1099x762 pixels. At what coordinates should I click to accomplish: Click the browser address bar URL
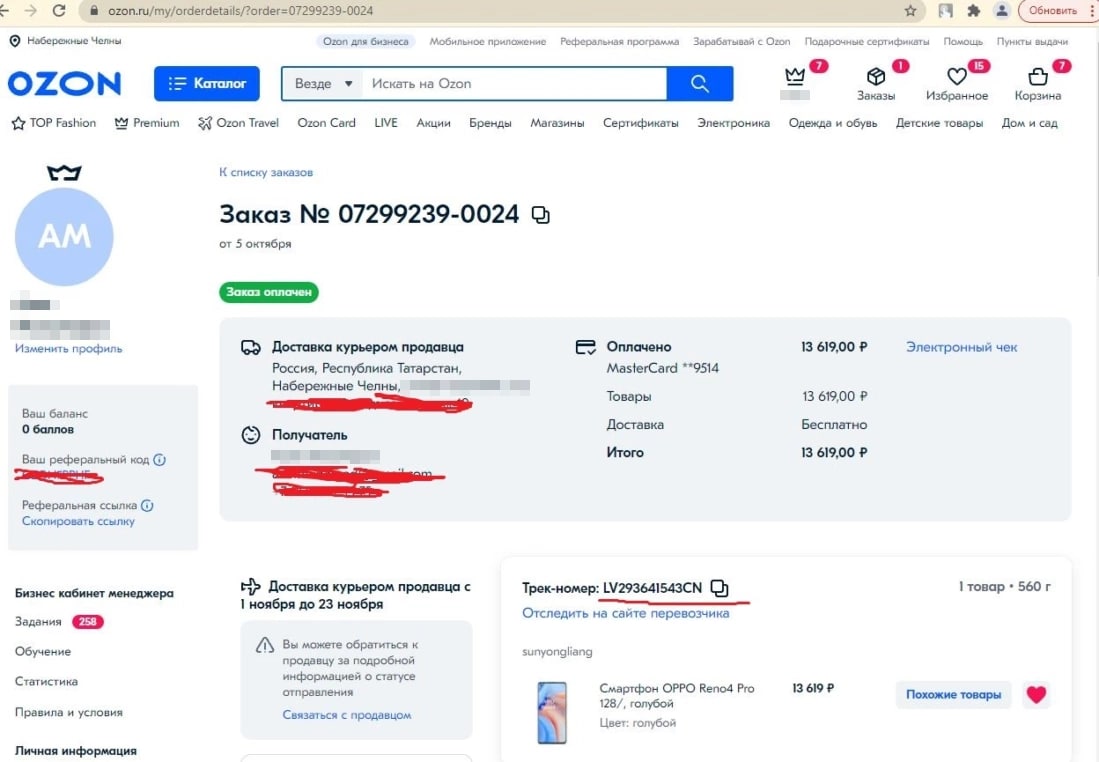(x=240, y=11)
